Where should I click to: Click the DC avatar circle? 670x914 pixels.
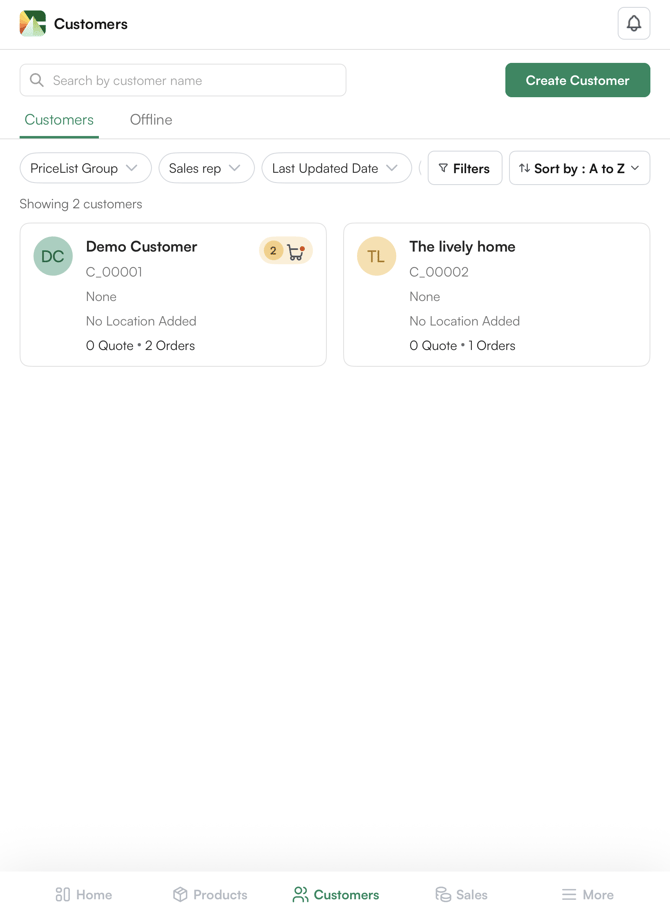pyautogui.click(x=53, y=256)
